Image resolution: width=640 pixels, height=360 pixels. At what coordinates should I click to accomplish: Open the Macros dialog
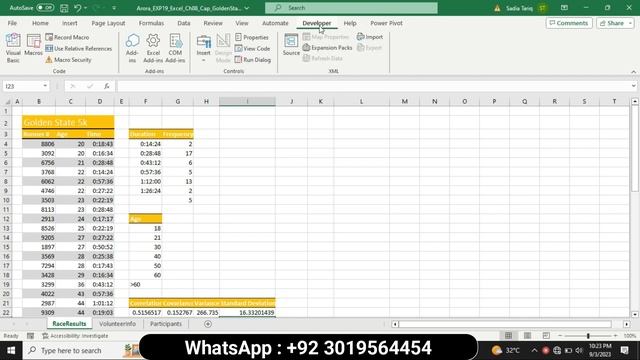[33, 45]
